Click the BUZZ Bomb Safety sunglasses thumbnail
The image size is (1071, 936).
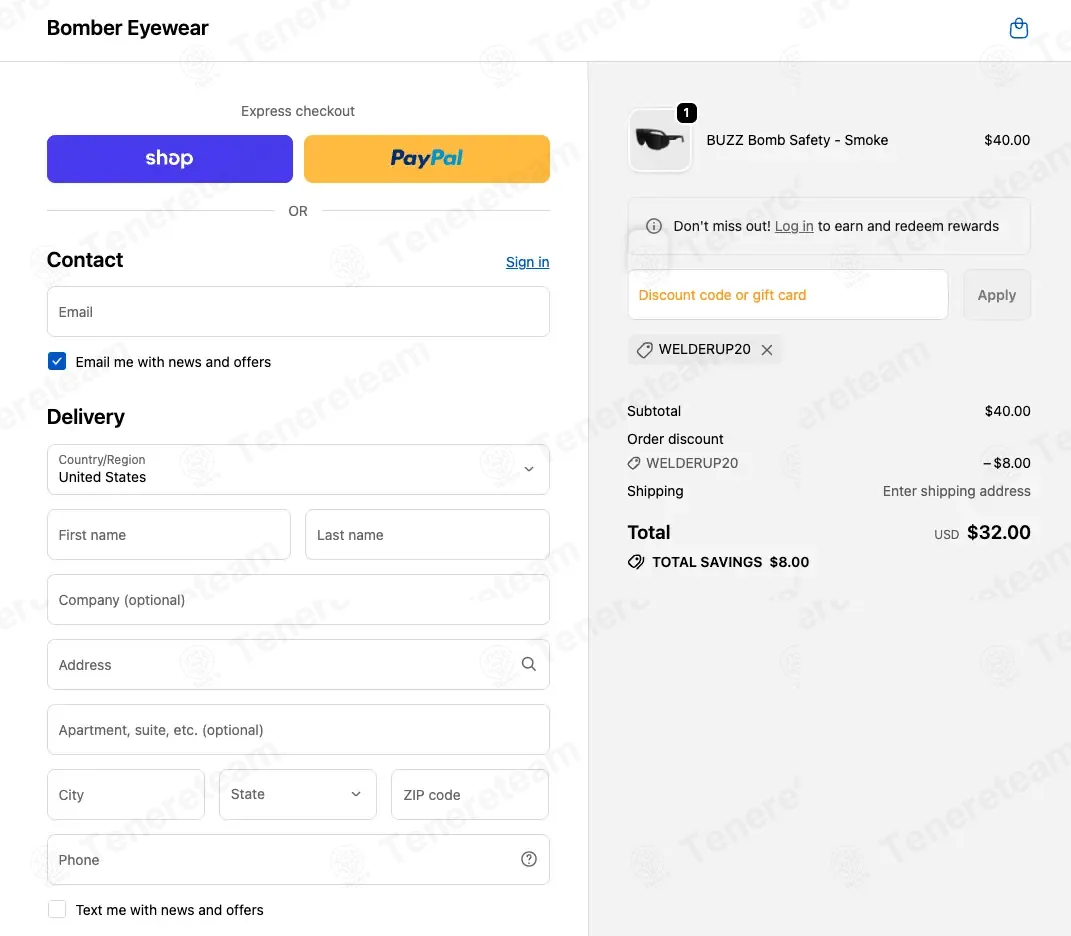coord(659,140)
